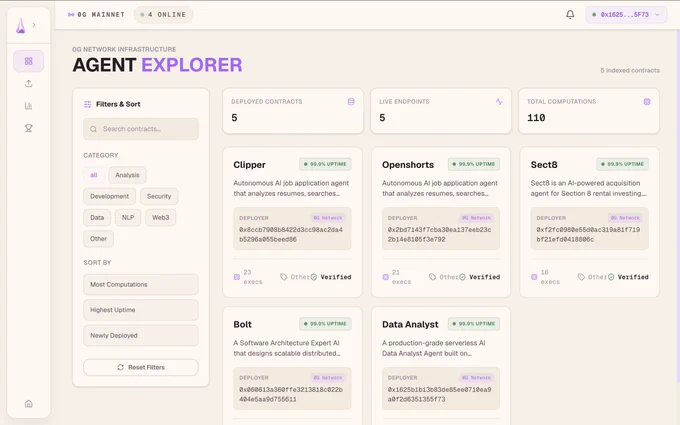The image size is (680, 425).
Task: Toggle the Security category filter
Action: 159,196
